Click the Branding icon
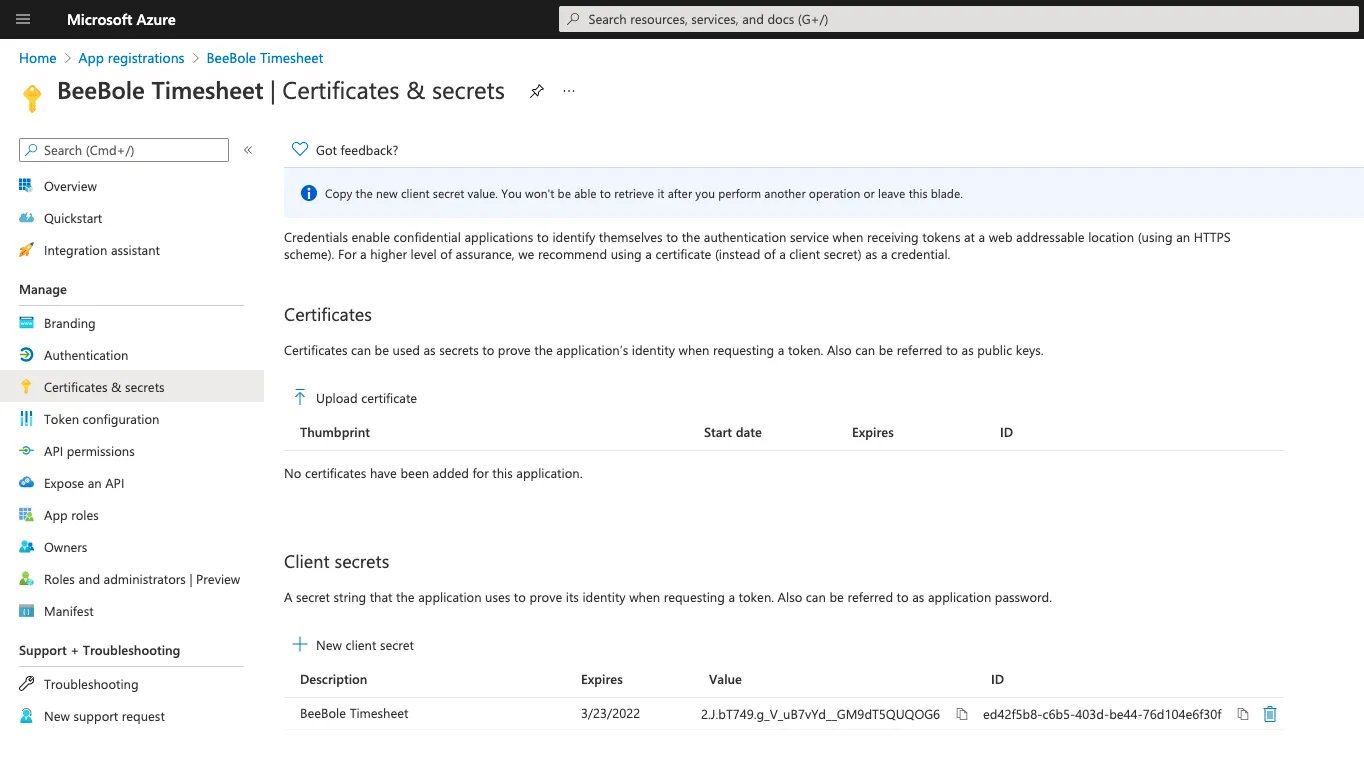Image resolution: width=1364 pixels, height=769 pixels. [x=26, y=323]
